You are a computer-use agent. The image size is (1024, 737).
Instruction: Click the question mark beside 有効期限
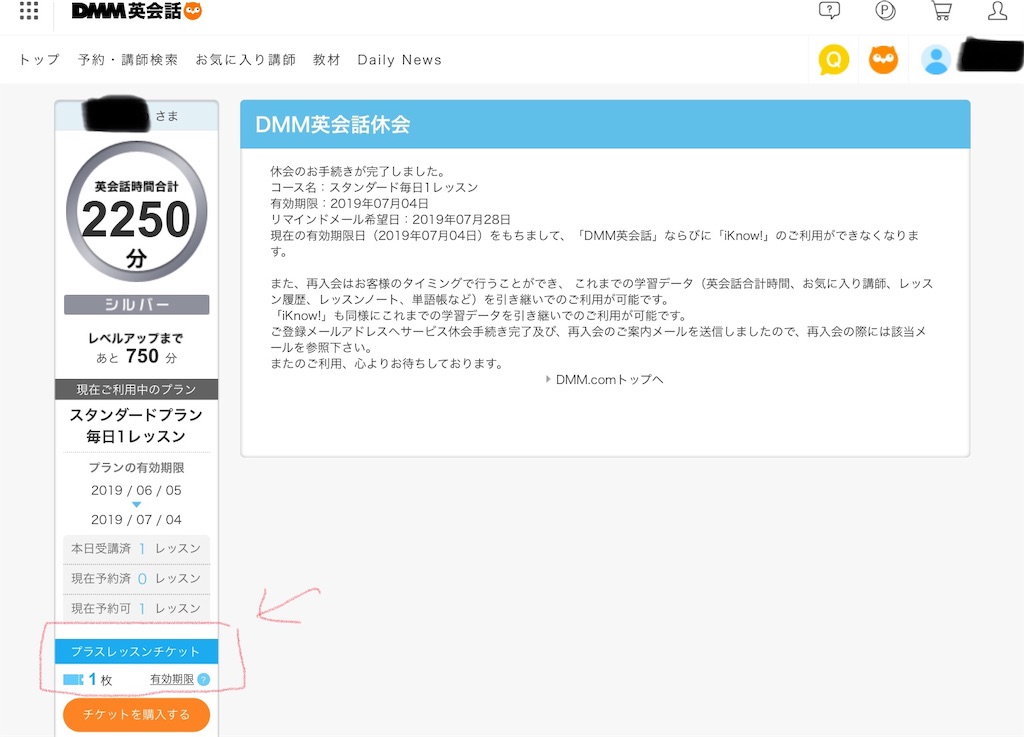204,680
